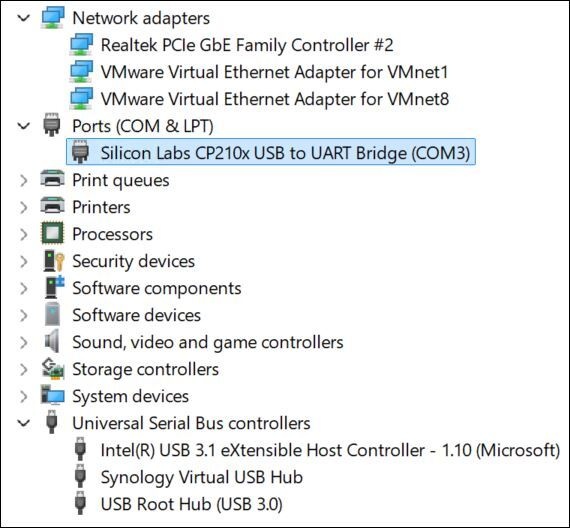Click the Ports (COM & LPT) connector icon

click(52, 125)
